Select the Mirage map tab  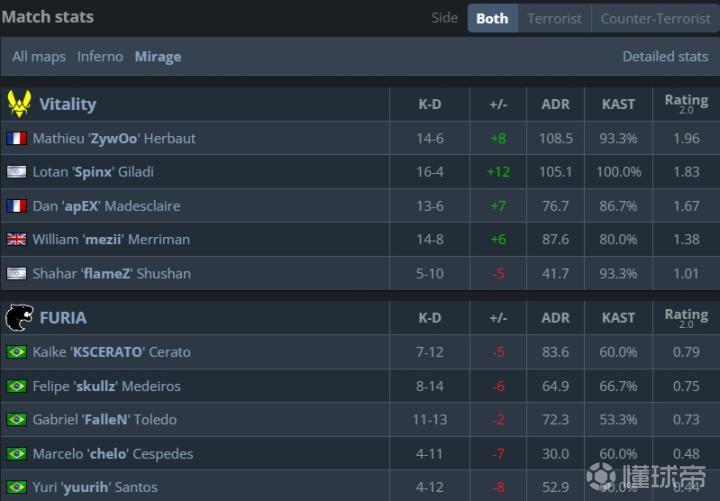(x=158, y=56)
